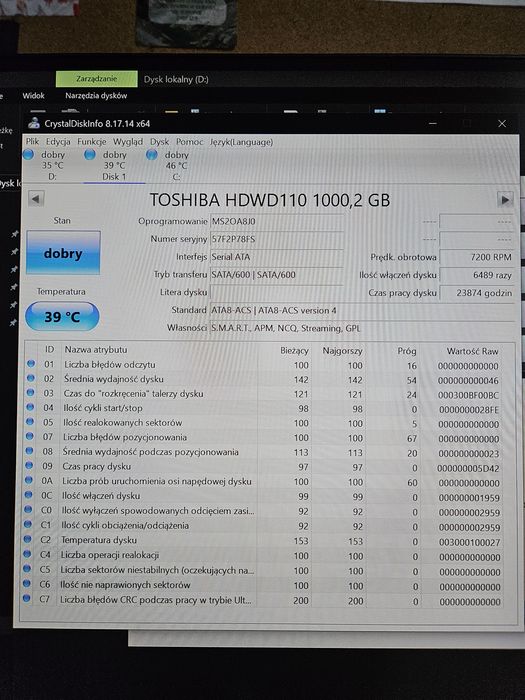
Task: Click the Numer seryjny field
Action: click(x=277, y=239)
